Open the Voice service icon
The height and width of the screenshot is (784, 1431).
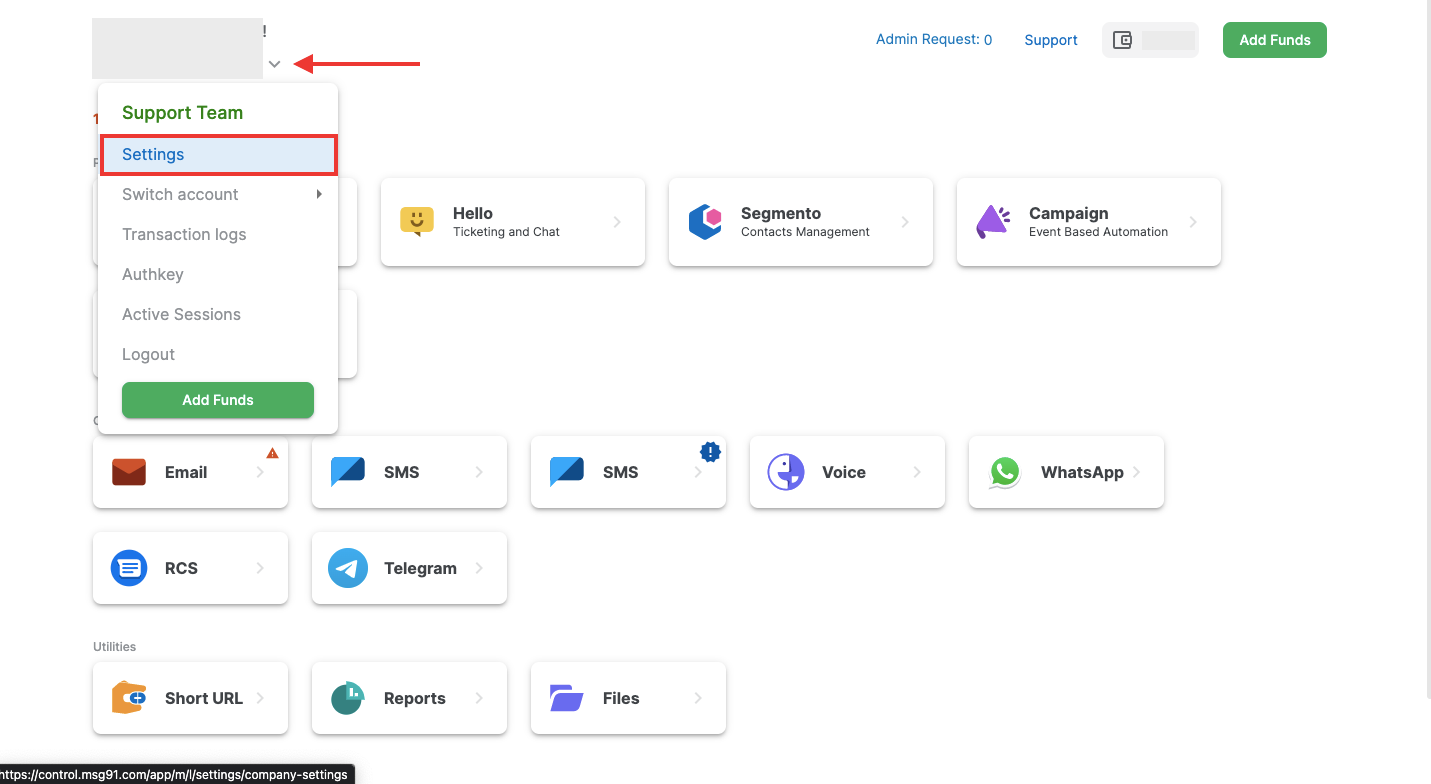point(786,472)
